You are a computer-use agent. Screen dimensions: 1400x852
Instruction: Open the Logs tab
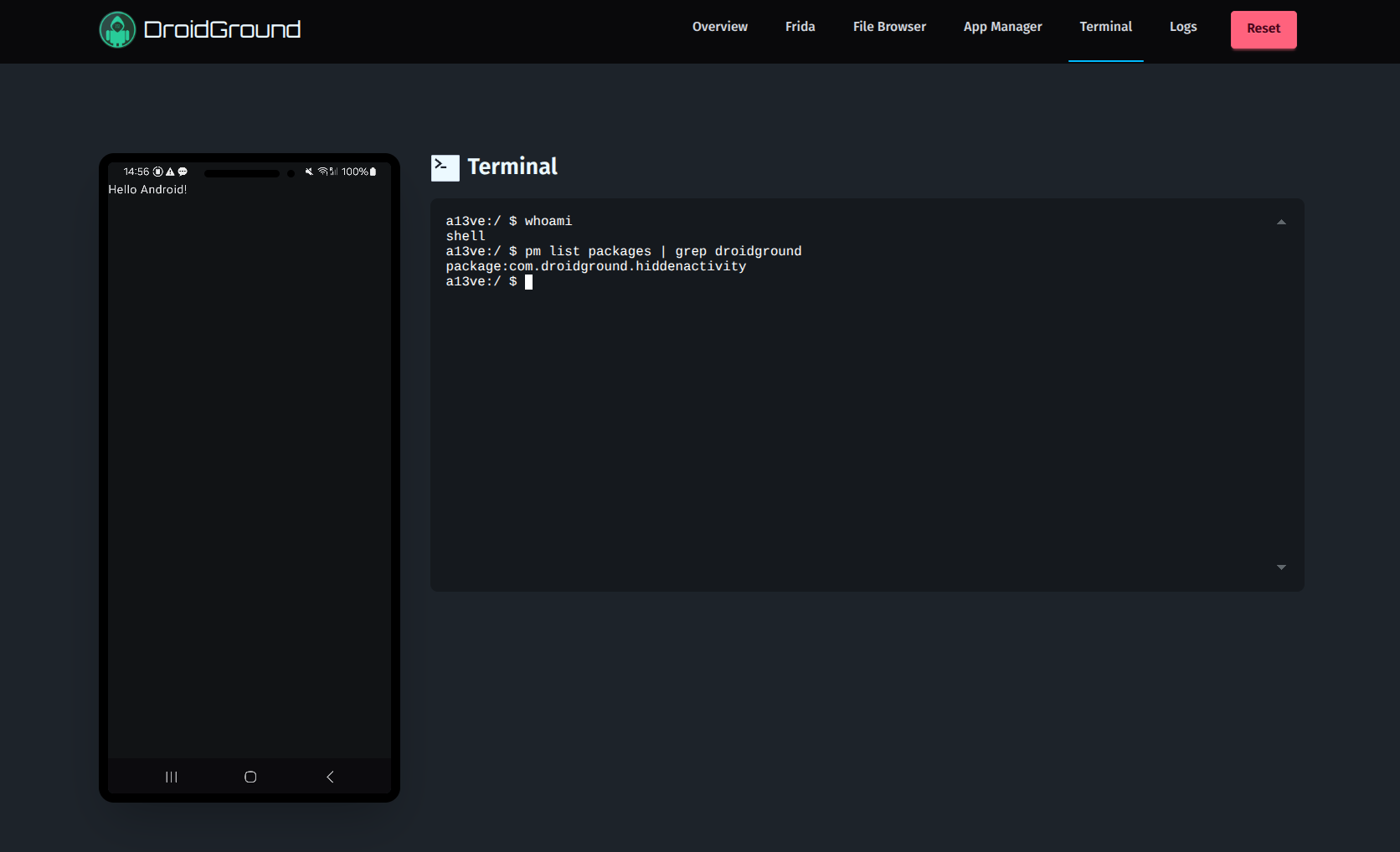tap(1183, 27)
